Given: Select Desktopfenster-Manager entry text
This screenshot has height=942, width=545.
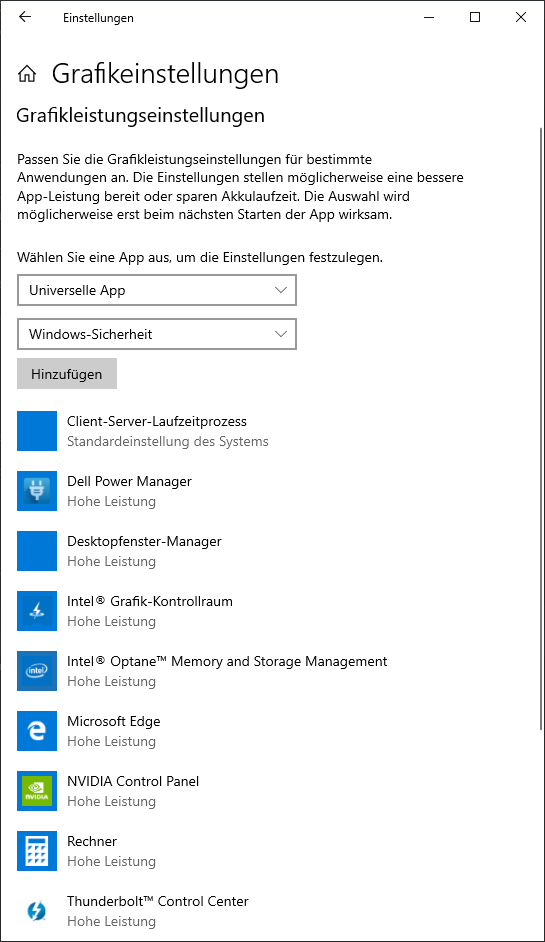Looking at the screenshot, I should (x=144, y=542).
